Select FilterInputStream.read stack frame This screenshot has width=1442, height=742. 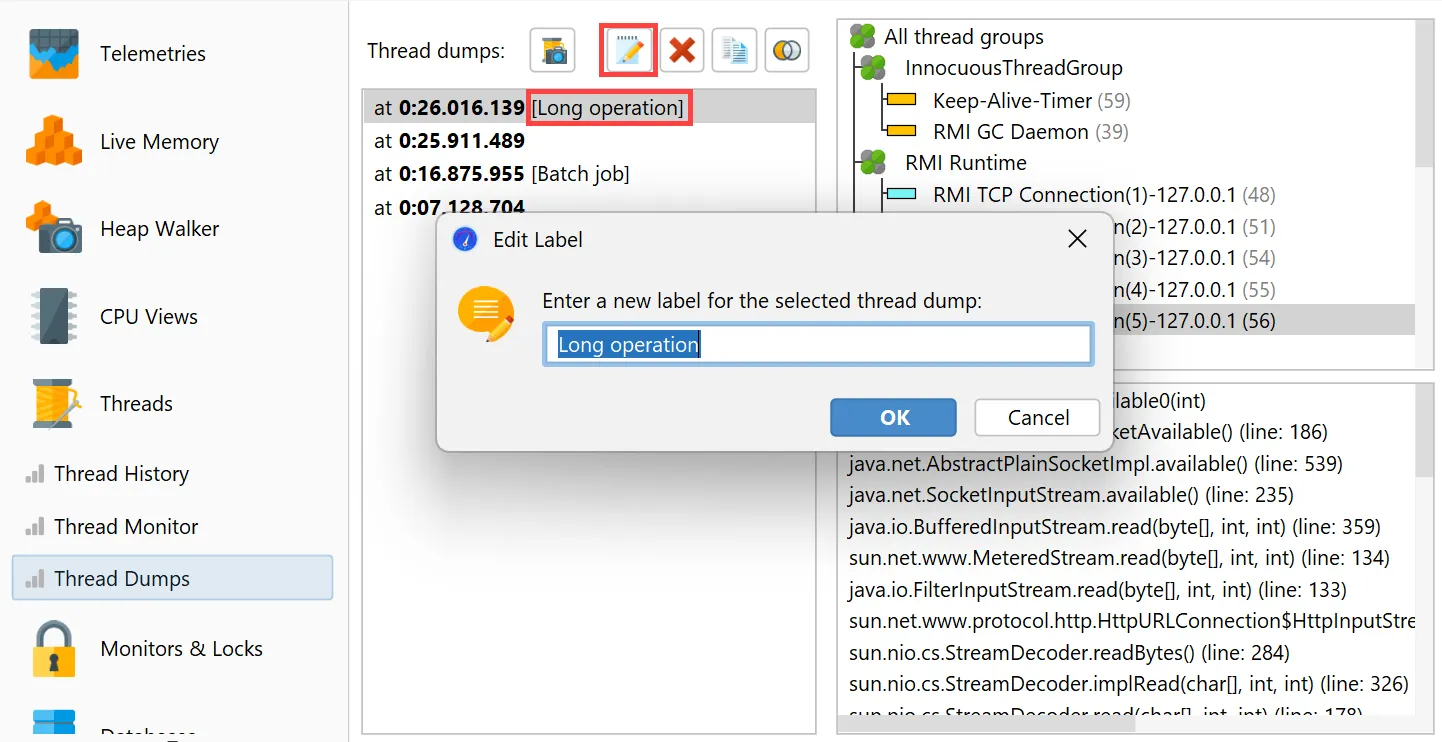(x=1097, y=590)
